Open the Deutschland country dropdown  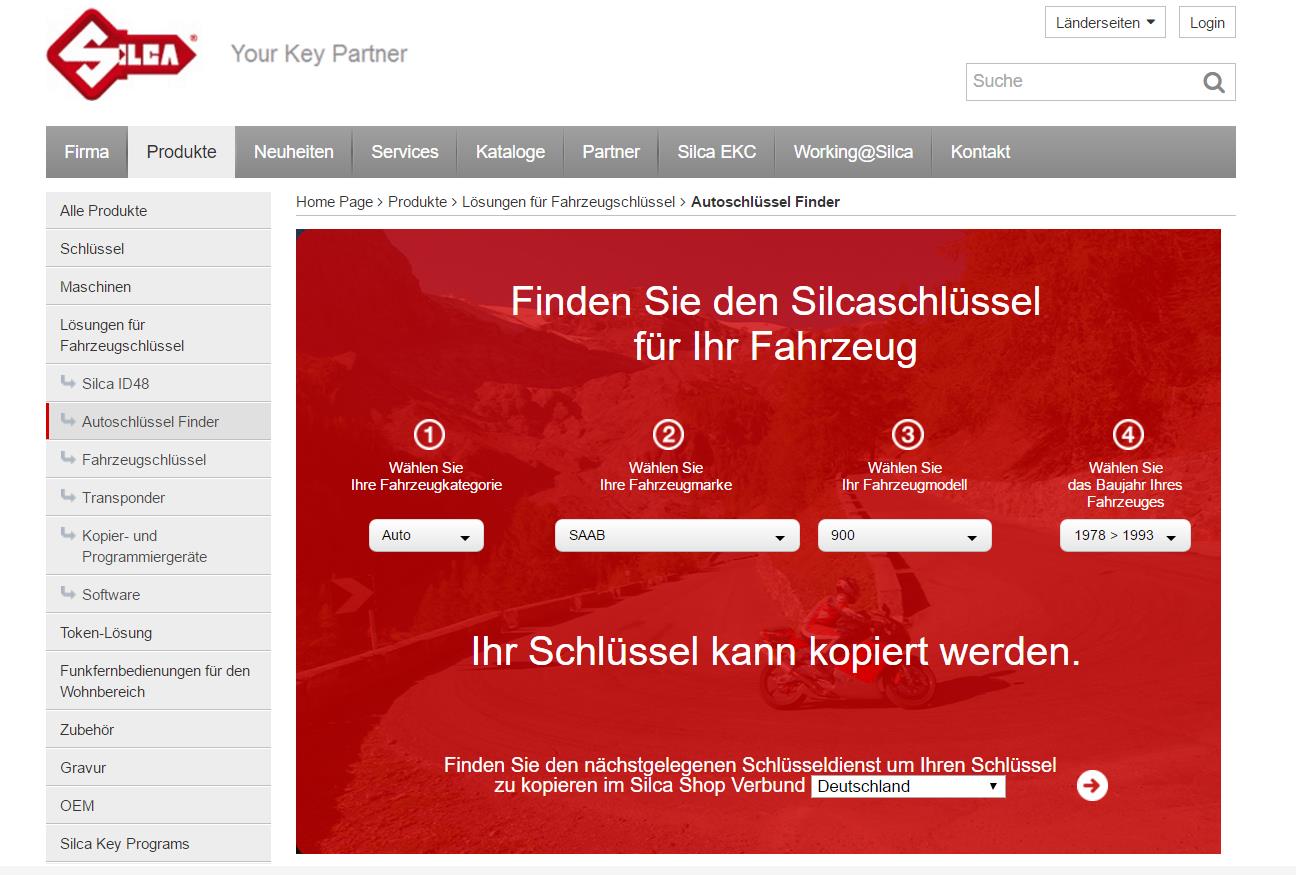click(x=908, y=787)
